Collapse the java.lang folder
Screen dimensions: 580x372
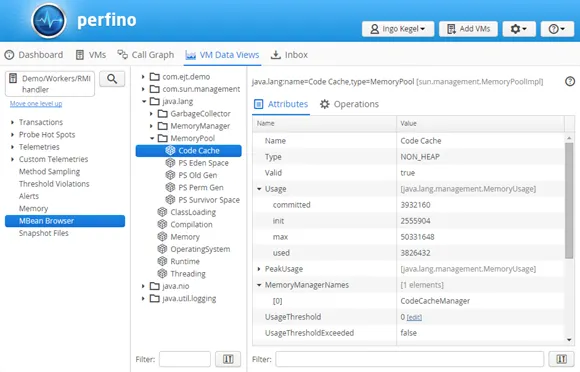click(x=144, y=101)
